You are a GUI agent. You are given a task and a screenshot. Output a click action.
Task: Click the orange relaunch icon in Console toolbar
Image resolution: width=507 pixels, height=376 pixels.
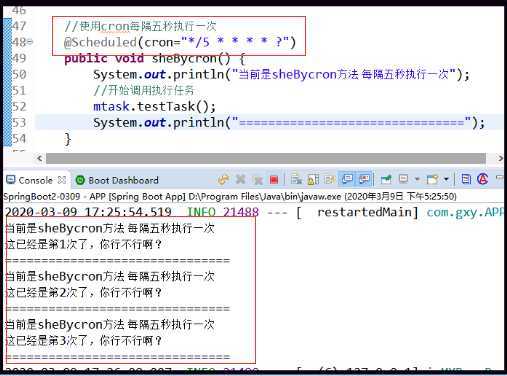(223, 180)
